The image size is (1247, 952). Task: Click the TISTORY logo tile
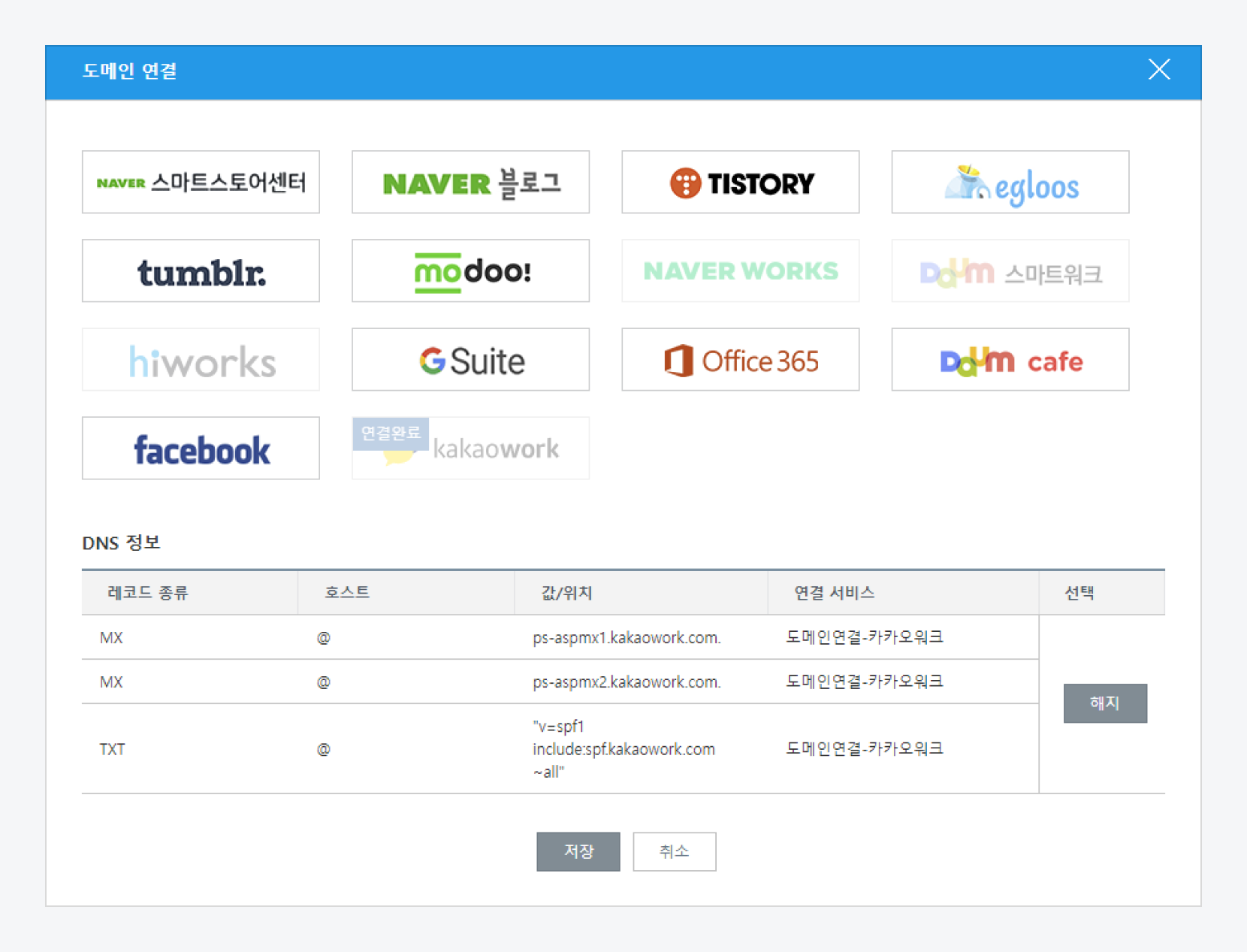tap(740, 183)
